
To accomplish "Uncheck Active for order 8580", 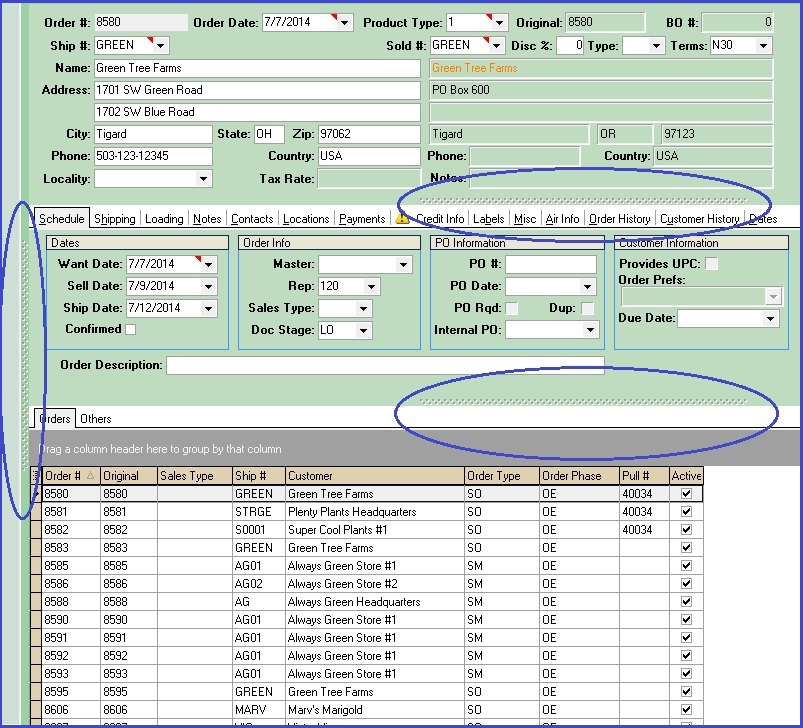I will (686, 494).
